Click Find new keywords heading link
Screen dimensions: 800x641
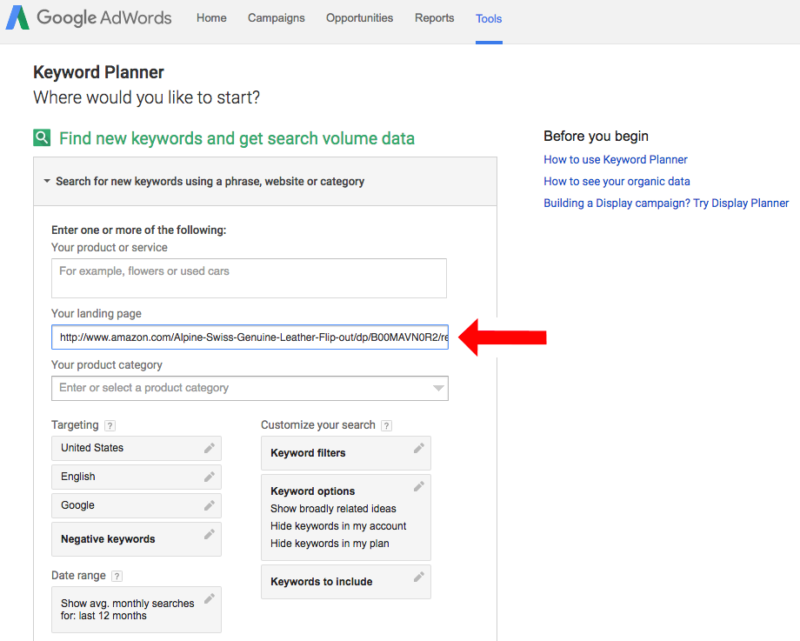tap(237, 138)
